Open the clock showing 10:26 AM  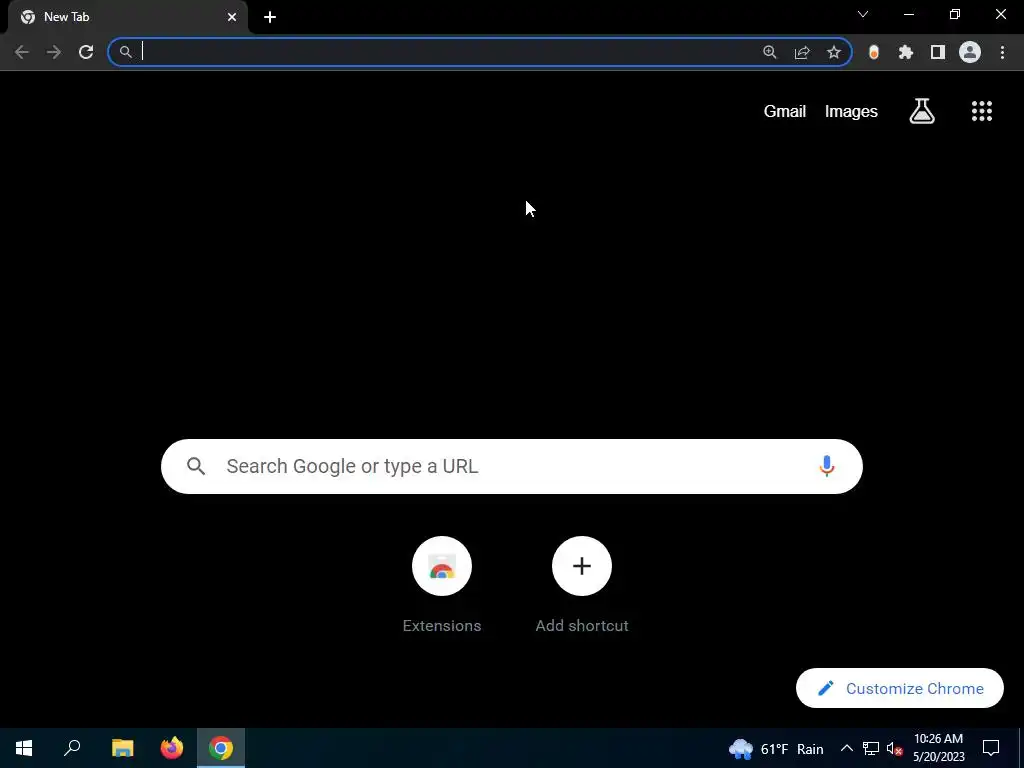pyautogui.click(x=938, y=748)
